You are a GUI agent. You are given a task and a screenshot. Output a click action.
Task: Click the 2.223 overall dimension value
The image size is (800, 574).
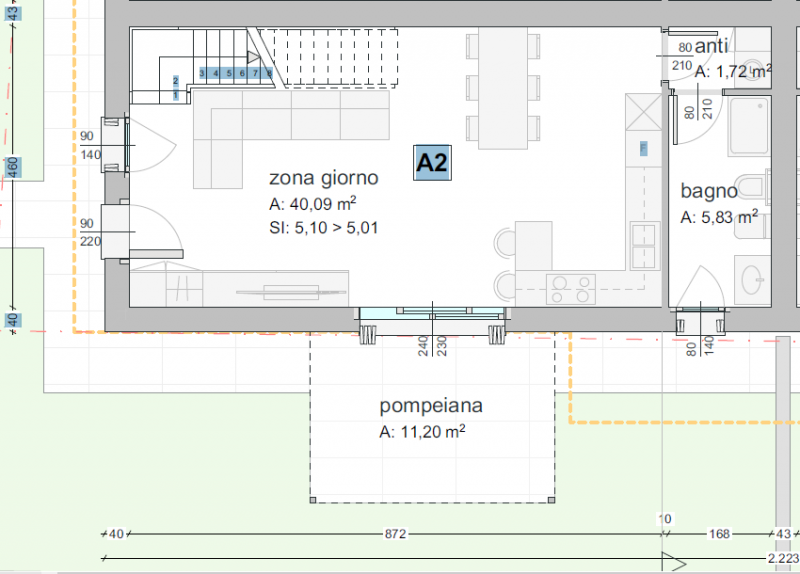click(x=781, y=557)
